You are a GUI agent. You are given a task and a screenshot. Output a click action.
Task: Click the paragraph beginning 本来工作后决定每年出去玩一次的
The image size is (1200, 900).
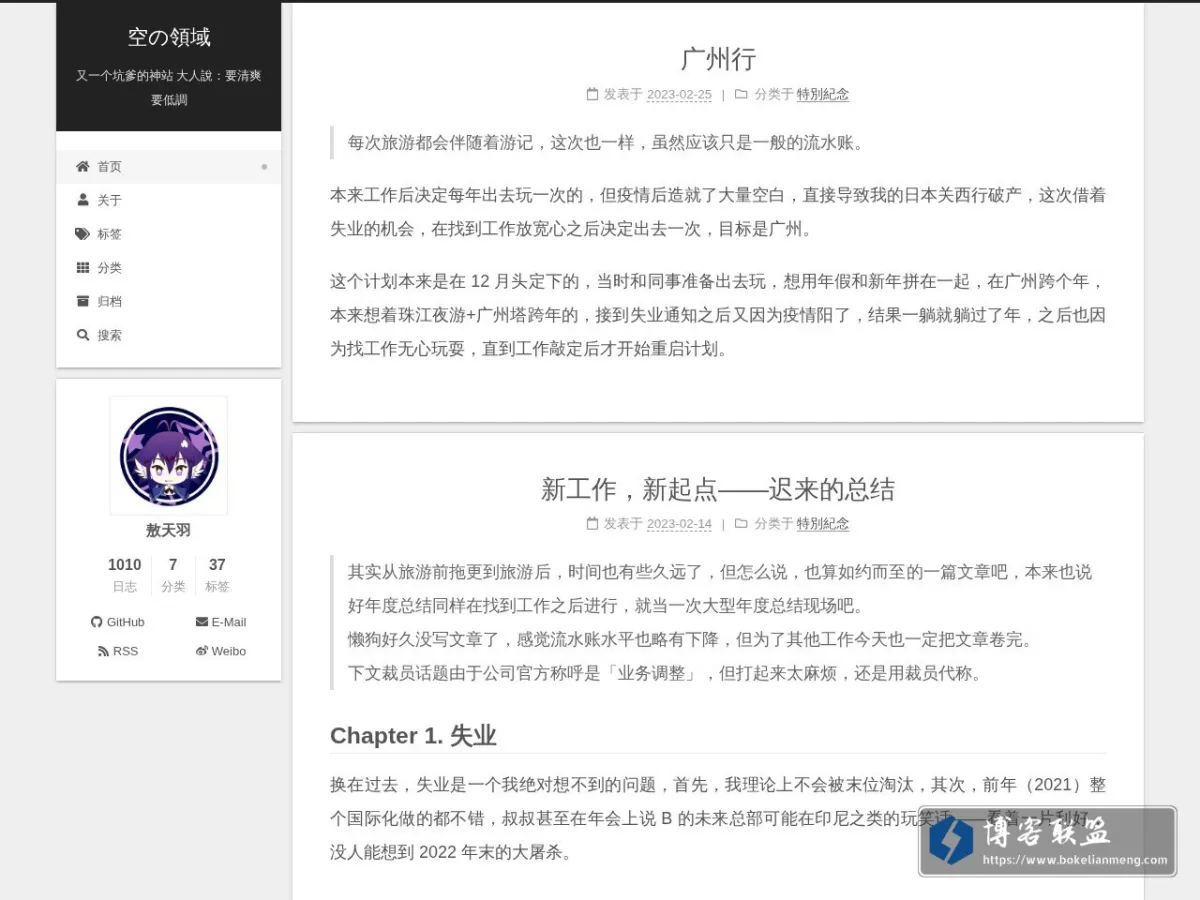[718, 212]
